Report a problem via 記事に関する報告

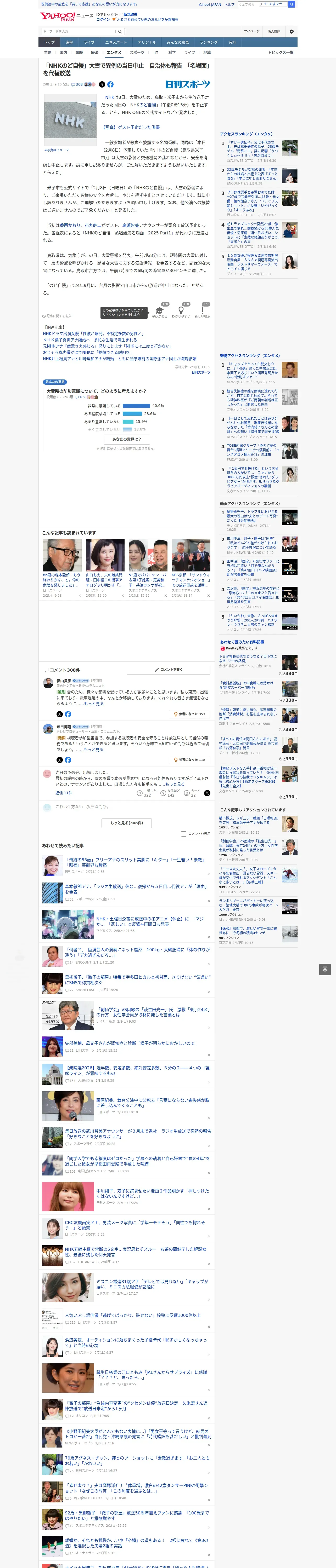click(57, 316)
